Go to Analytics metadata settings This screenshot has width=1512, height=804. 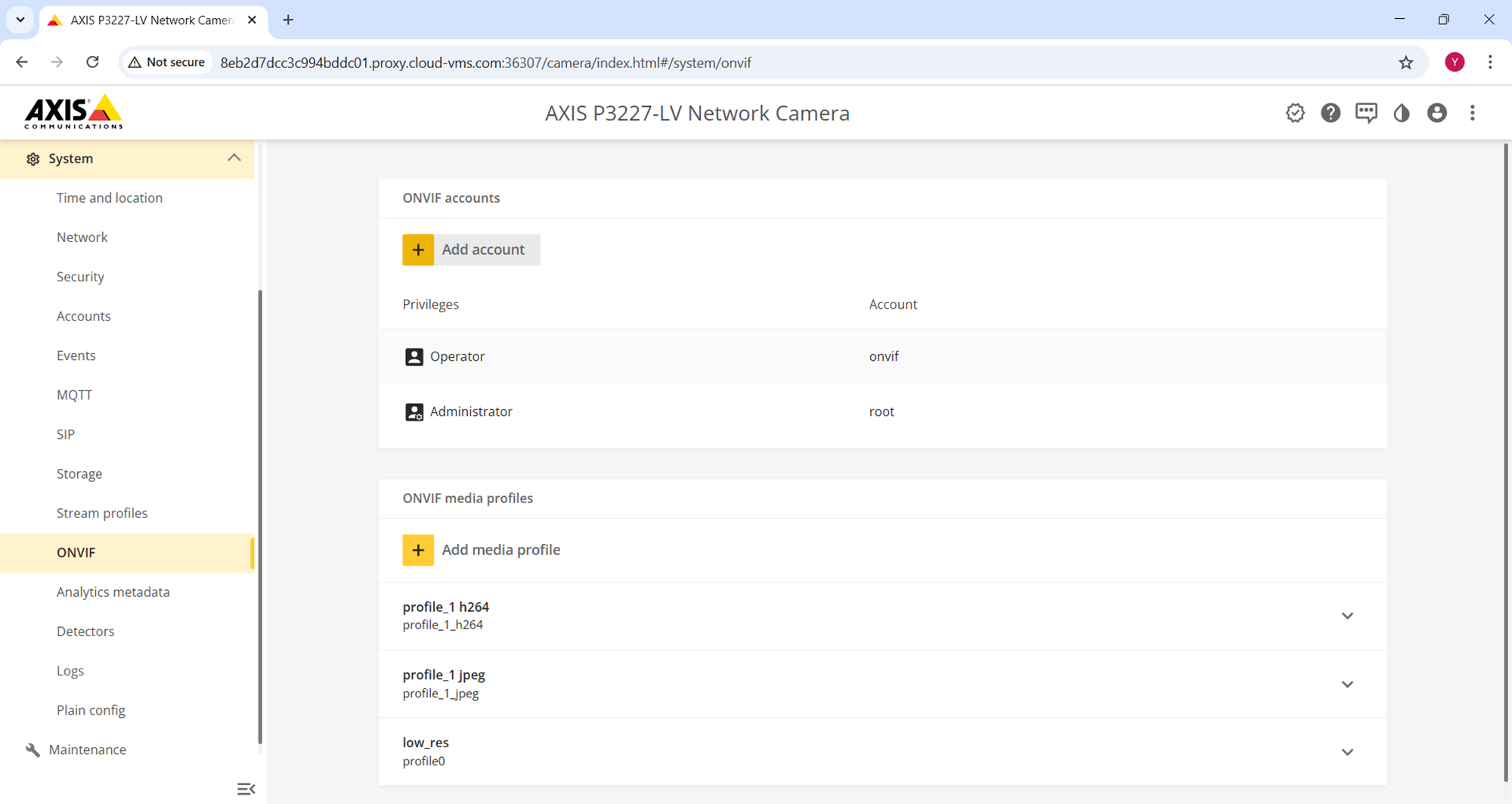point(113,591)
